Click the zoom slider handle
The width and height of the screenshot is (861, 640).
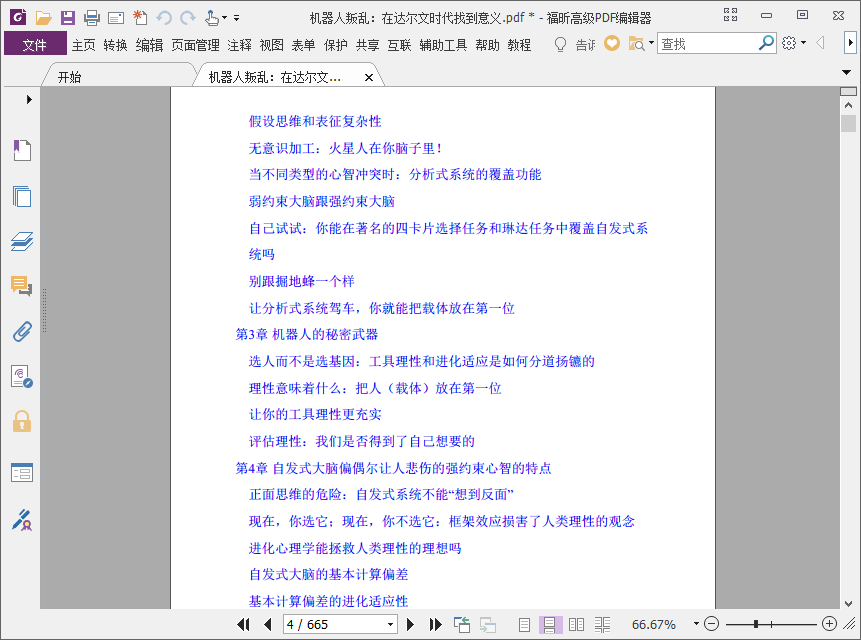756,624
